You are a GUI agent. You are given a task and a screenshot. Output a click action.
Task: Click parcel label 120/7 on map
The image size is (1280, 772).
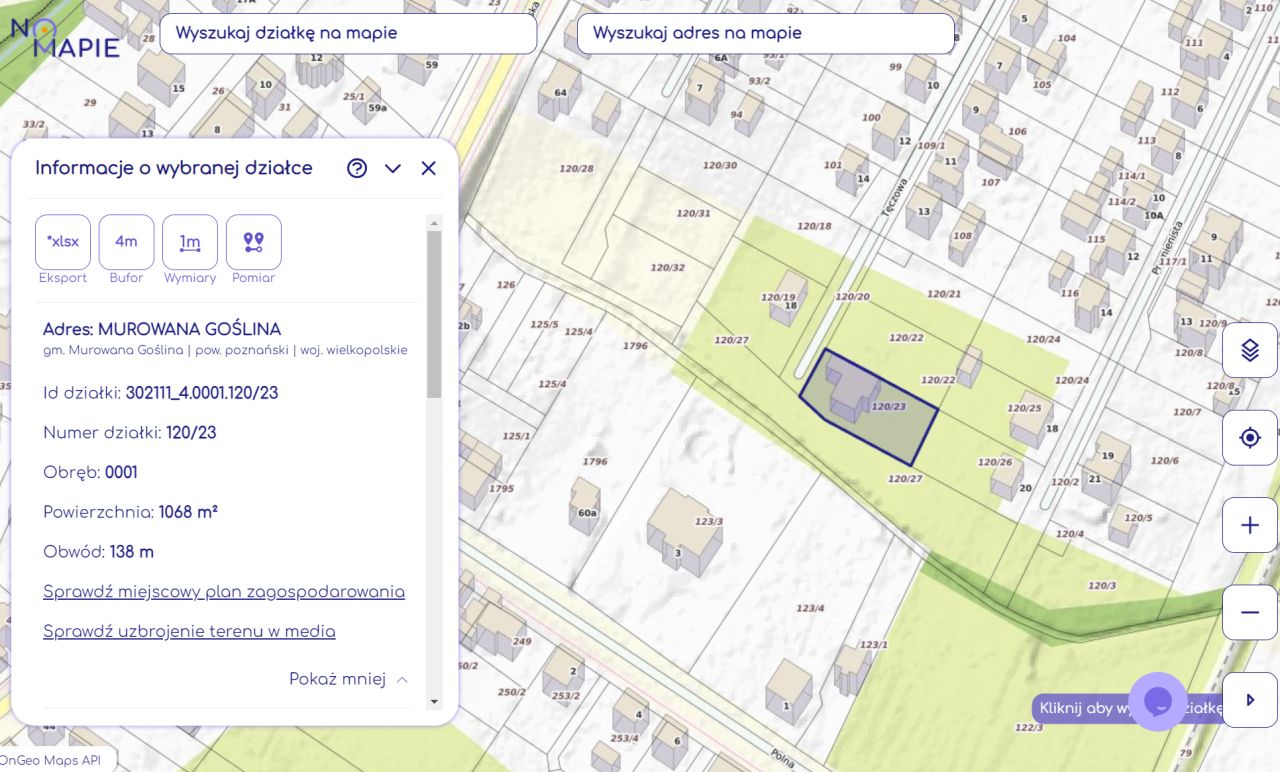[1187, 412]
